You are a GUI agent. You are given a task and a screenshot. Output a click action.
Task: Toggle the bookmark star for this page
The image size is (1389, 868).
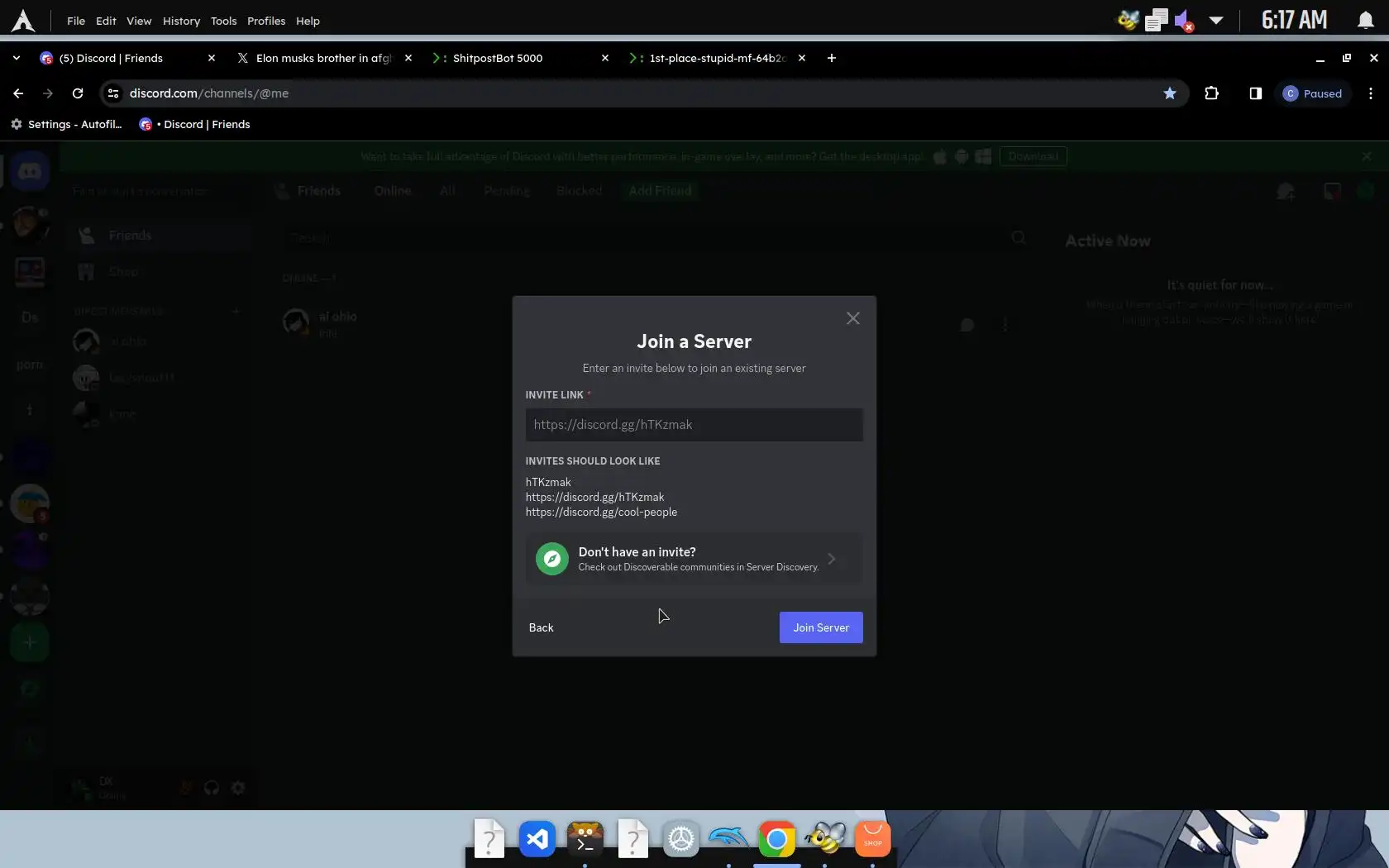click(1170, 93)
